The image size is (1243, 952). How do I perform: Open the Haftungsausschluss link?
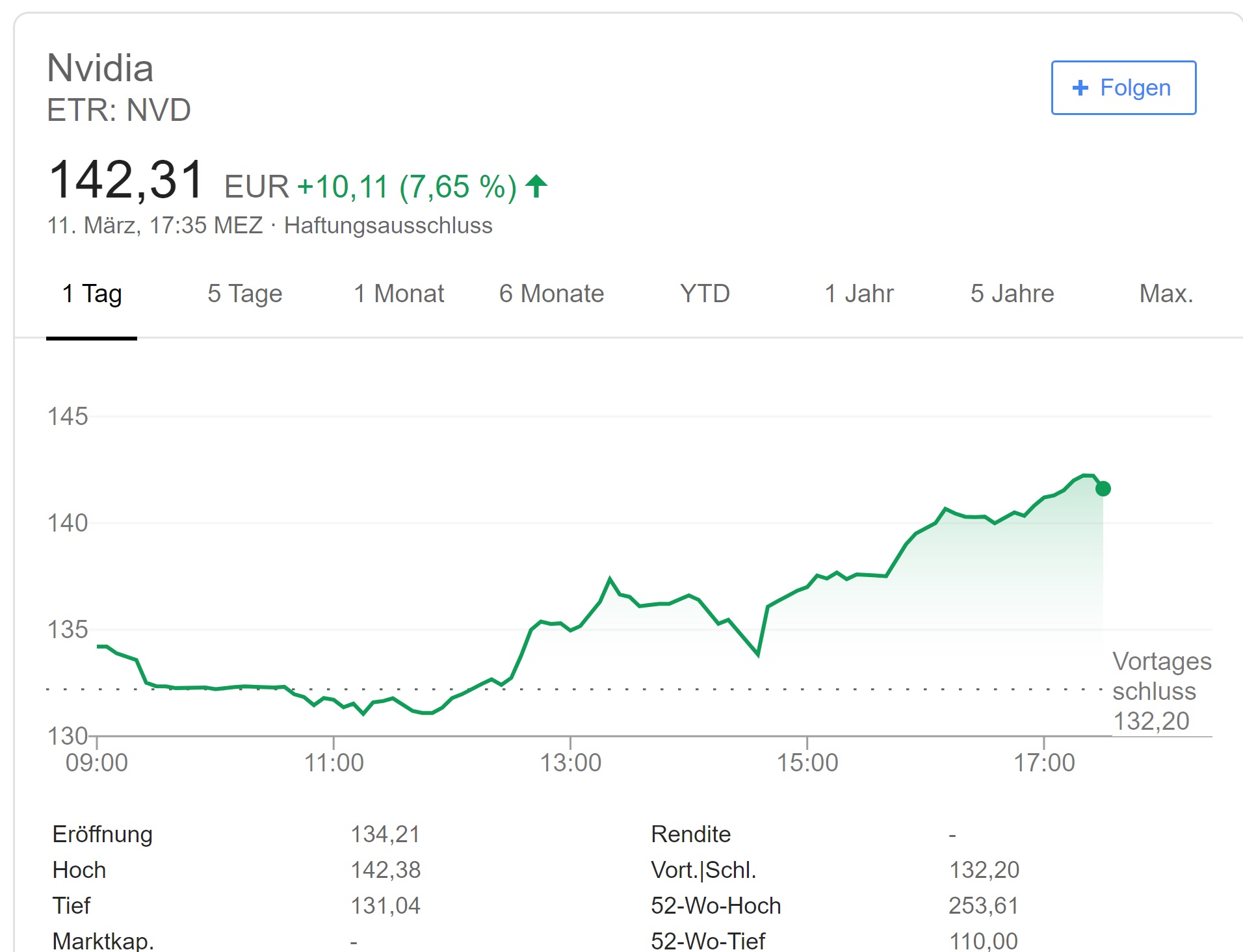pos(388,225)
